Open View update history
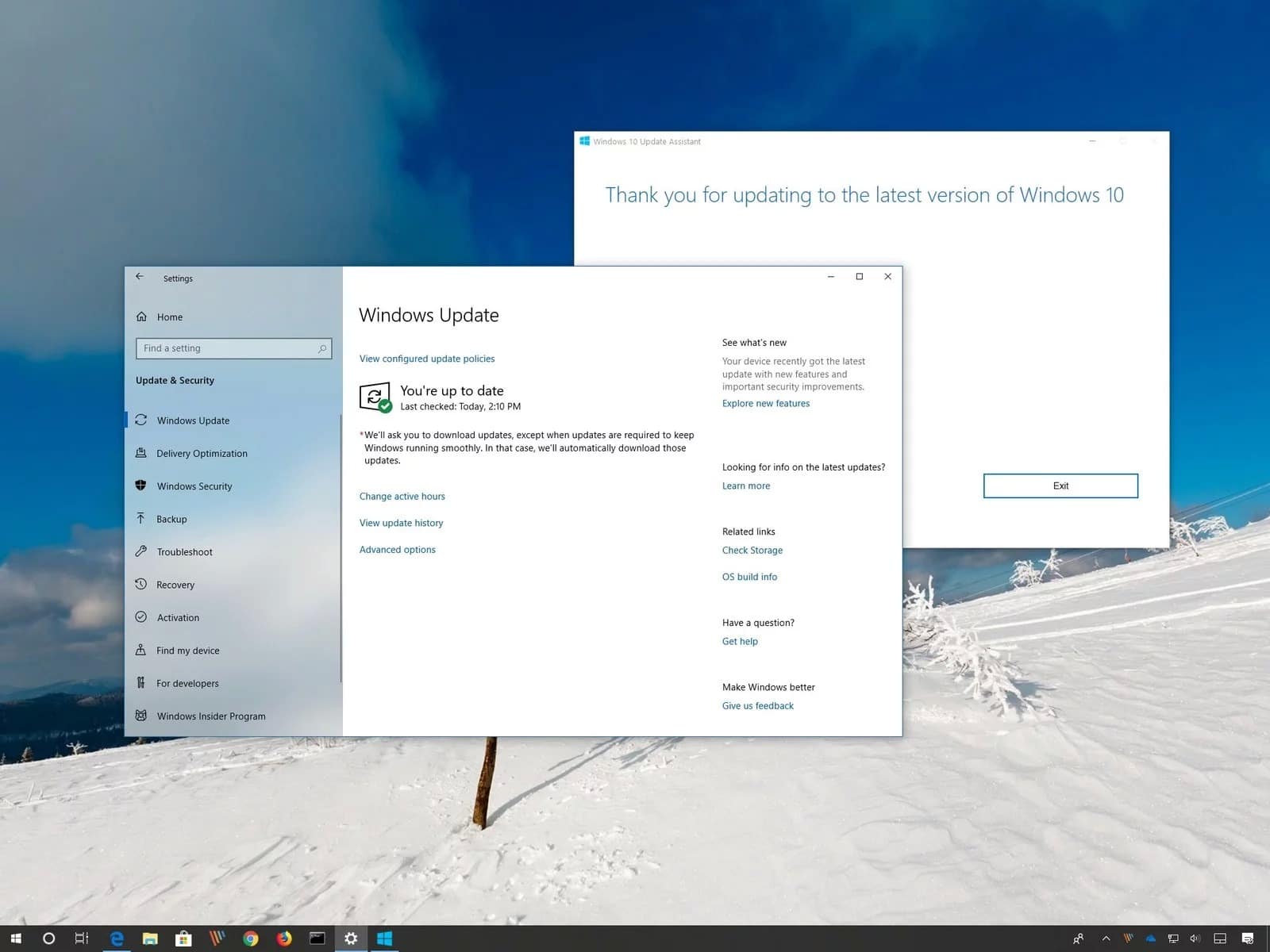 [x=401, y=523]
